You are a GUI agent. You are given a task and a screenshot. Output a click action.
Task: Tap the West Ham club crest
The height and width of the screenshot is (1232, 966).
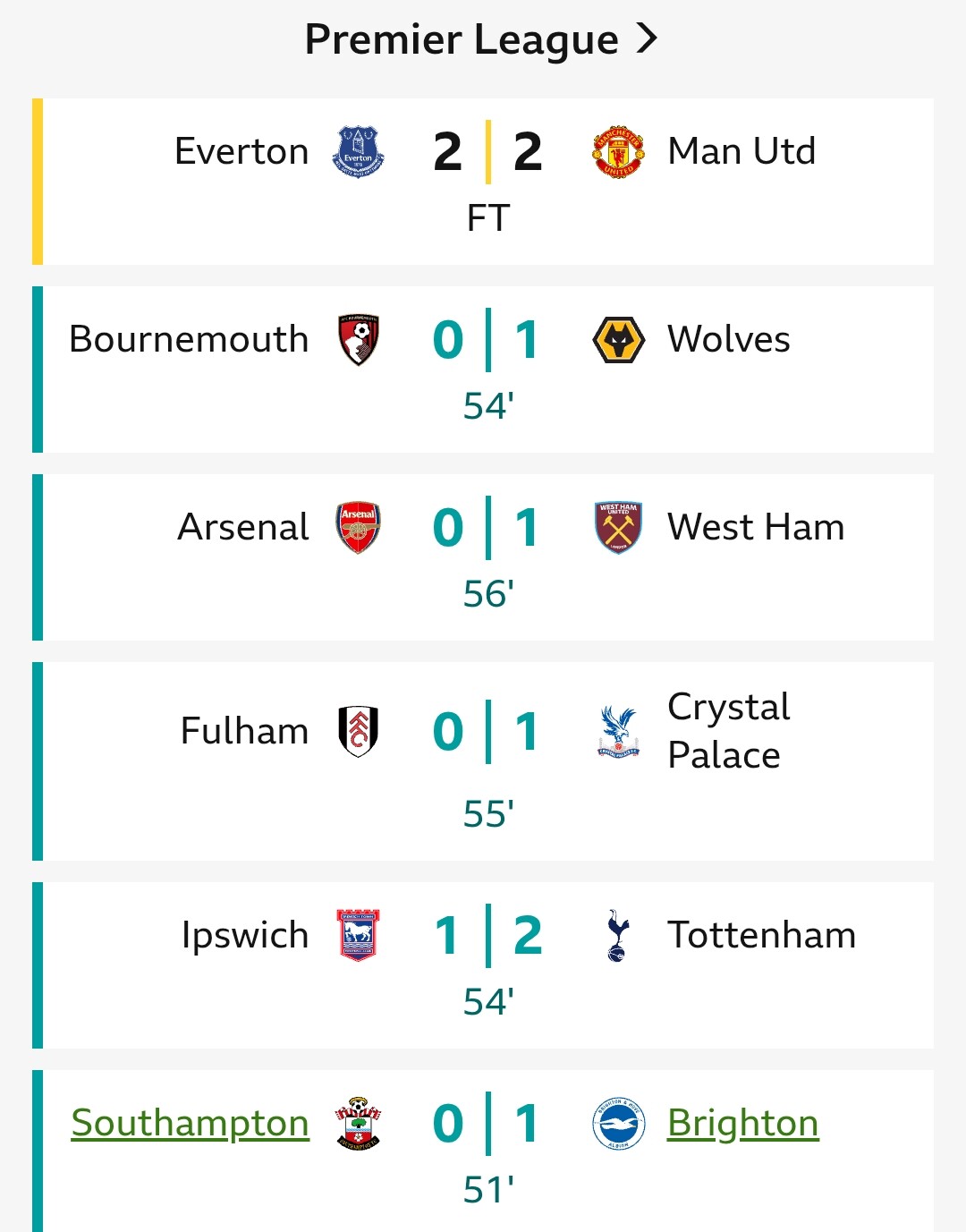(618, 527)
